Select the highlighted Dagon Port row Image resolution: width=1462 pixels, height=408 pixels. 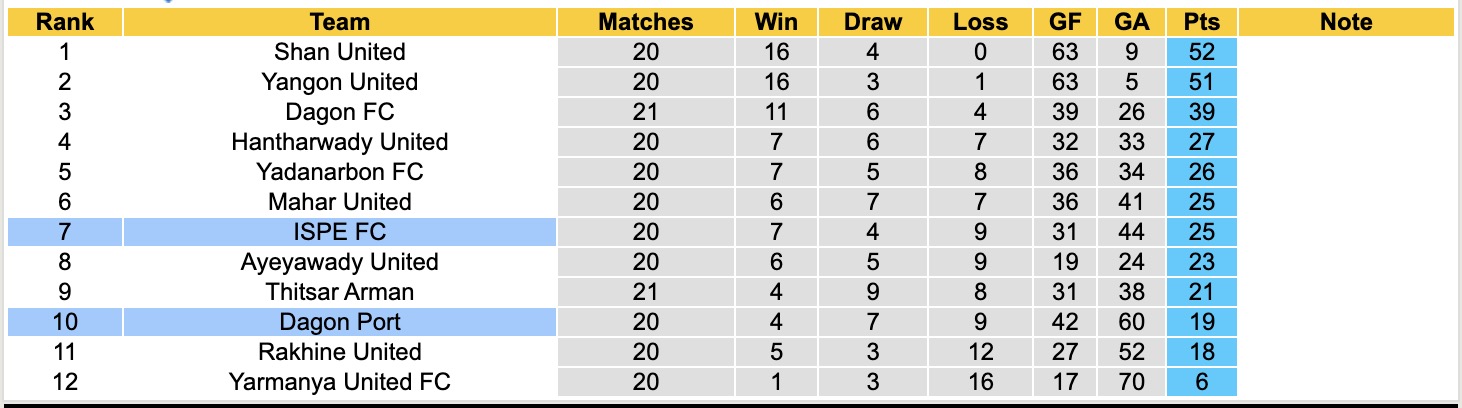pos(339,322)
